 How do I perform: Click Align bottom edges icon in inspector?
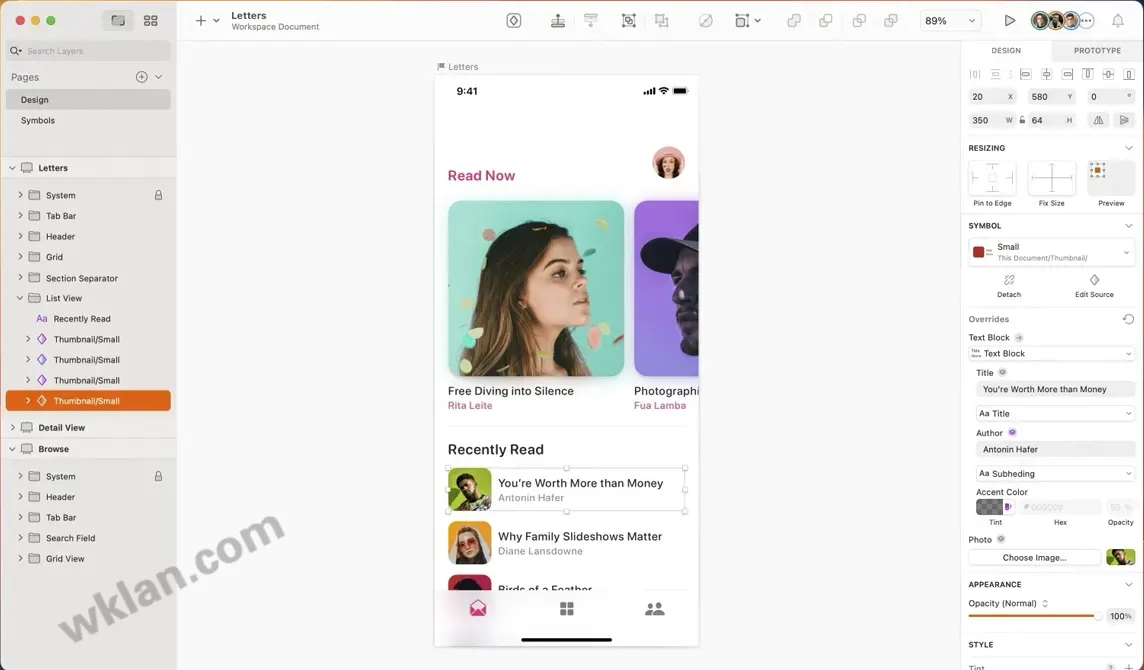[1129, 74]
